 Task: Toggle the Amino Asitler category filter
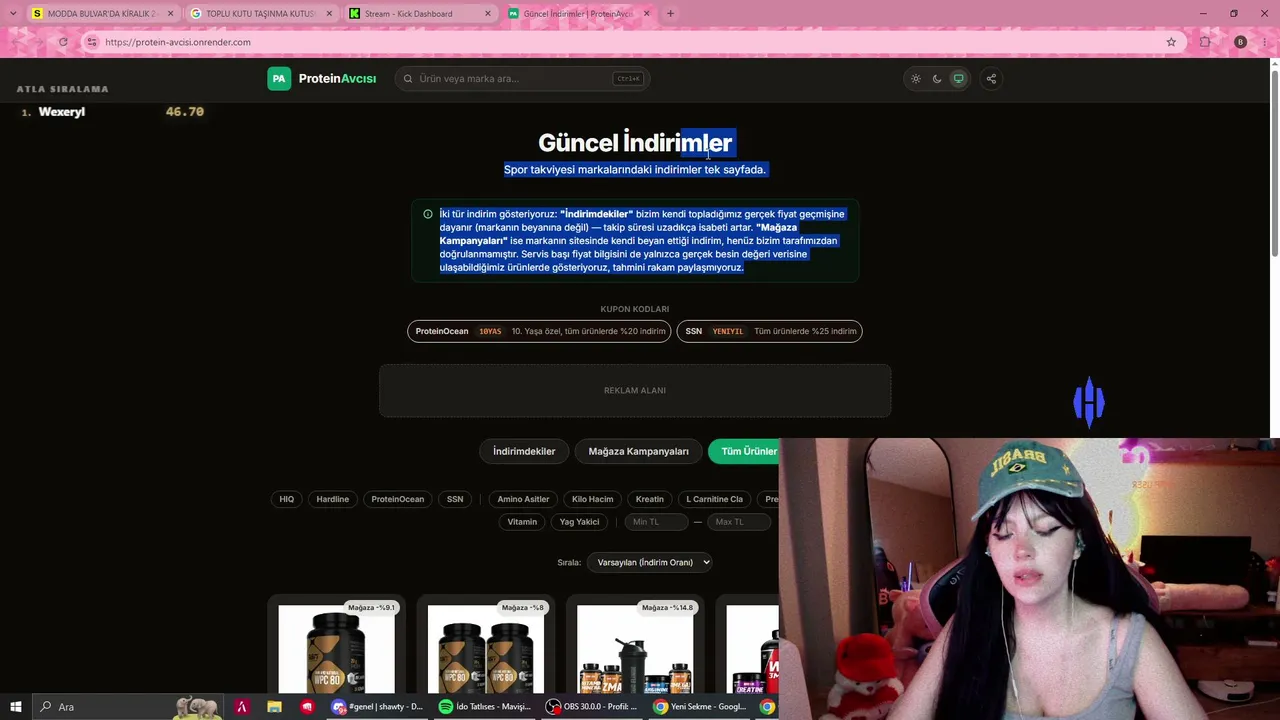[x=523, y=499]
